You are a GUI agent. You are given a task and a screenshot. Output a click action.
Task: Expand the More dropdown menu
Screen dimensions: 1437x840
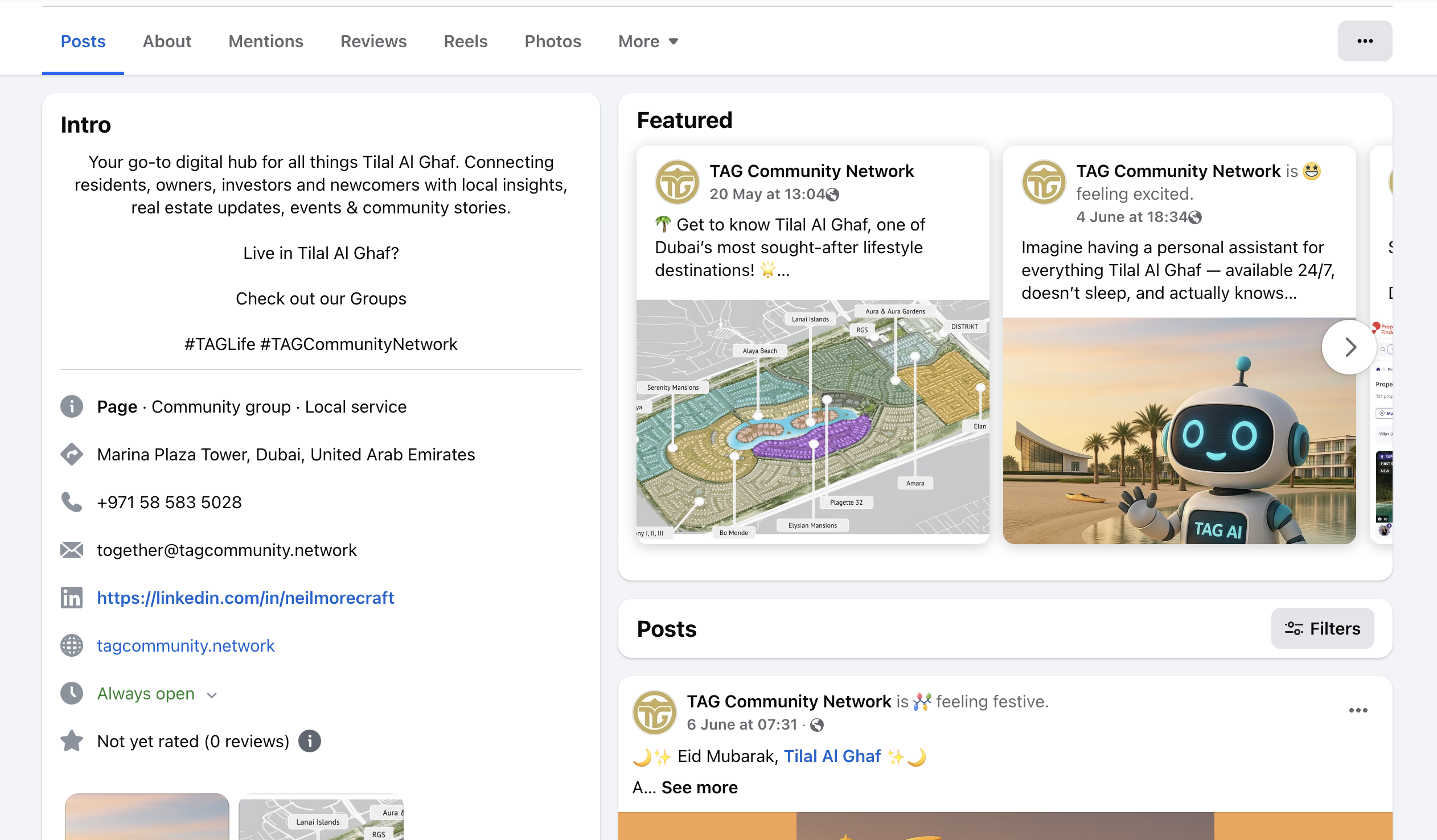pyautogui.click(x=648, y=41)
